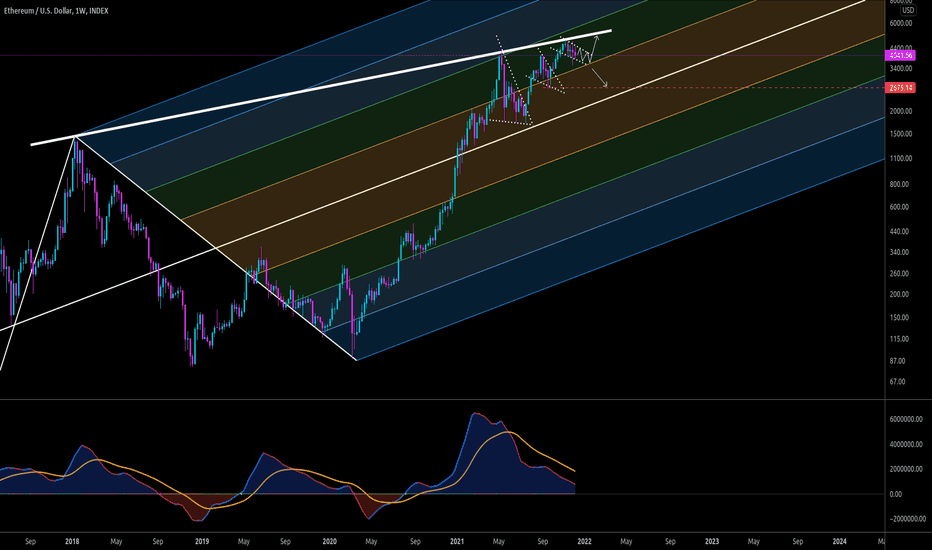Select the magenta 4041.56 current price tag
This screenshot has width=932, height=550.
pos(900,55)
